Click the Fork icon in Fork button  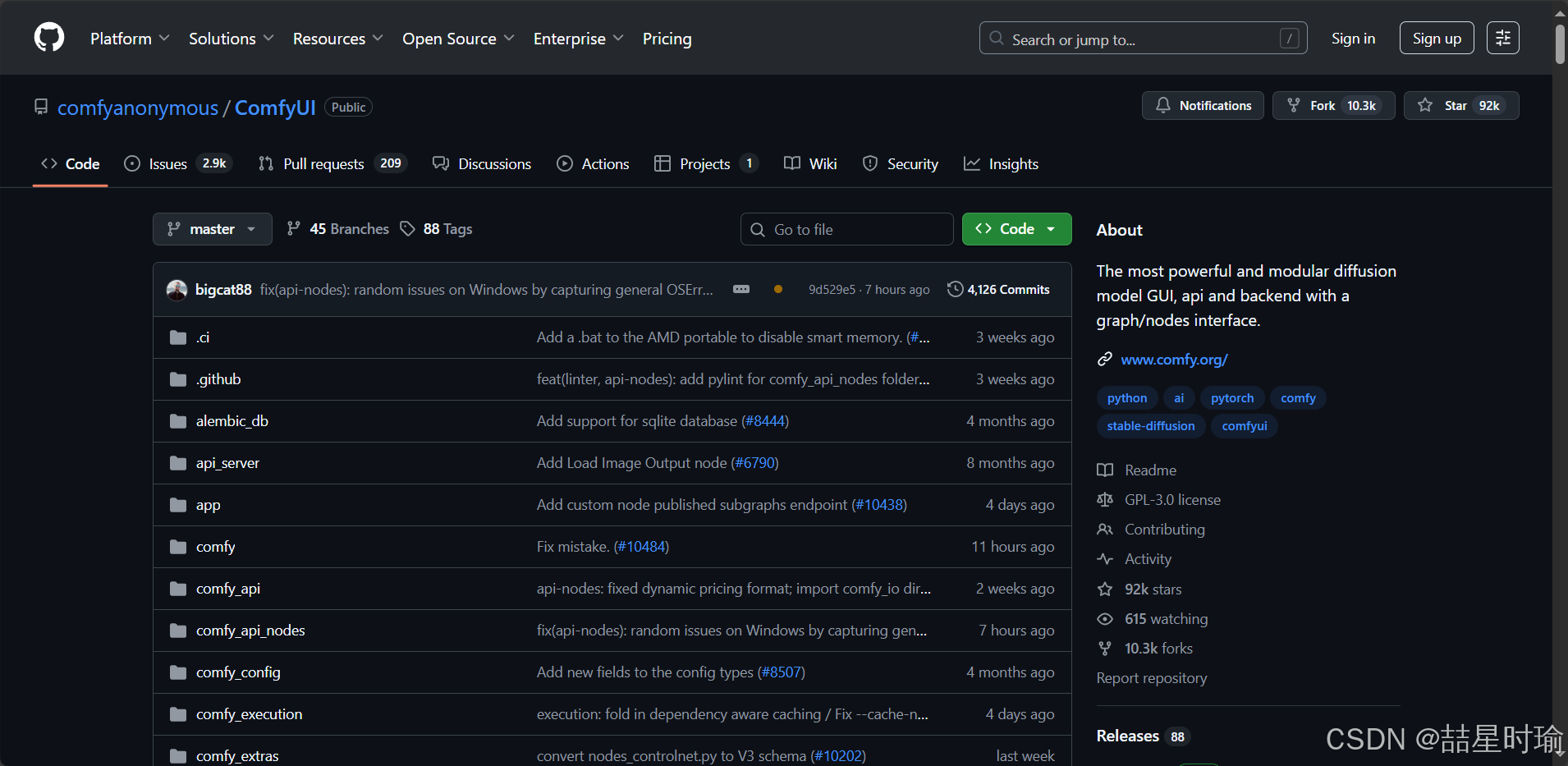1294,105
